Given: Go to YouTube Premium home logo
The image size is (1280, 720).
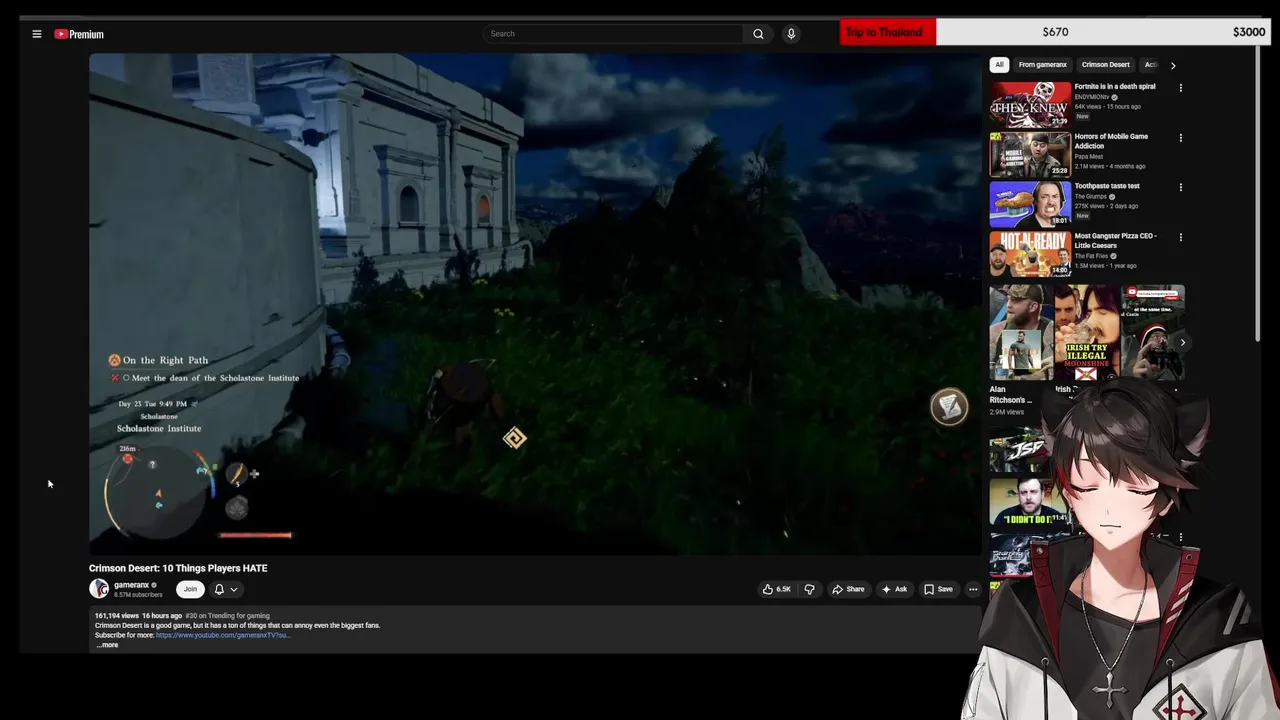Looking at the screenshot, I should (79, 34).
